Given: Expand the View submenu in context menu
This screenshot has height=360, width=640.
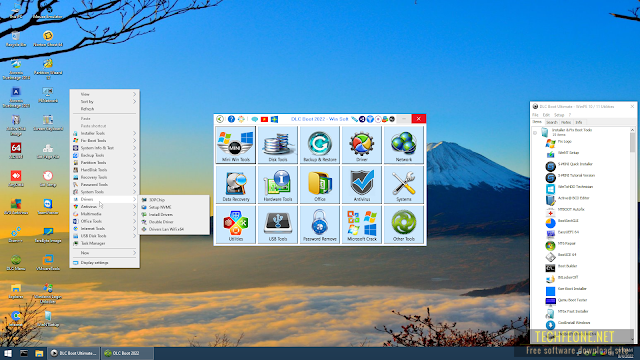Looking at the screenshot, I should (x=105, y=94).
